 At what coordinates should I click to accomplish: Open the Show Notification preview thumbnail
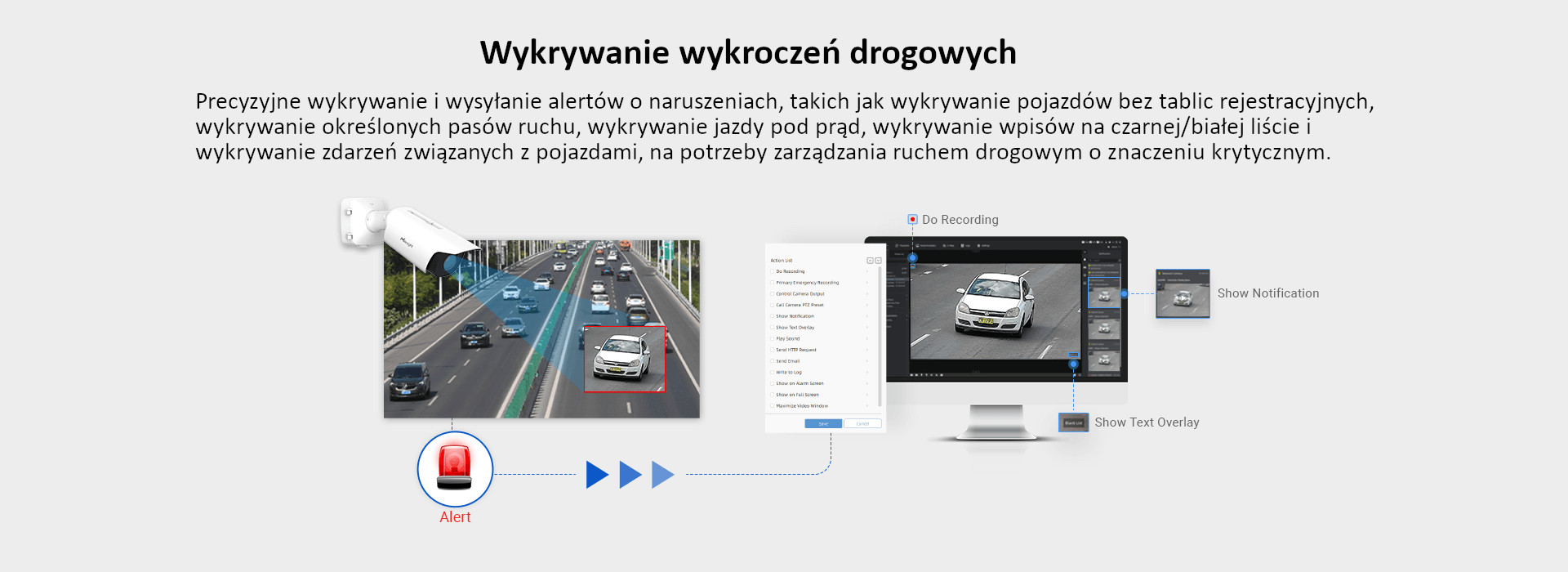click(1182, 293)
